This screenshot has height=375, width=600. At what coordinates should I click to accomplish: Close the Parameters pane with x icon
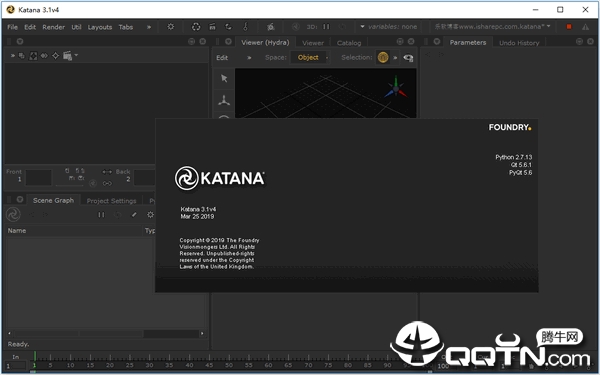[590, 41]
